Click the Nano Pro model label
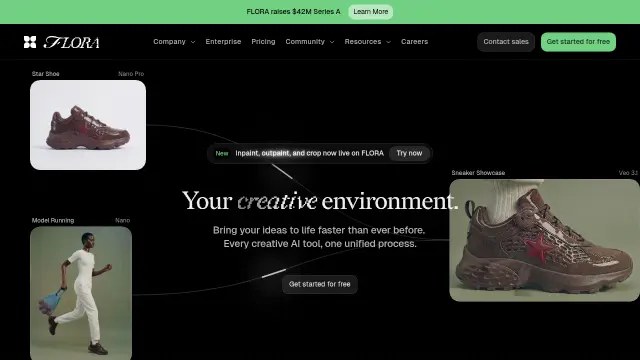Screen dimensions: 640x360 click(131, 74)
